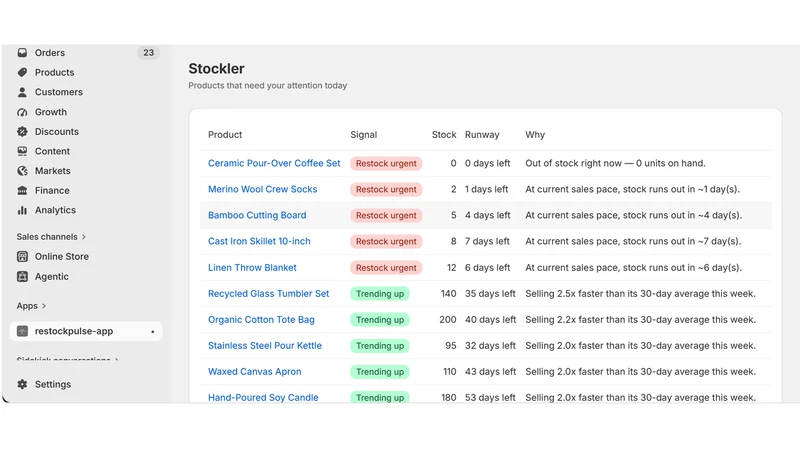This screenshot has width=800, height=450.
Task: Click the Markets globe icon
Action: pyautogui.click(x=22, y=171)
